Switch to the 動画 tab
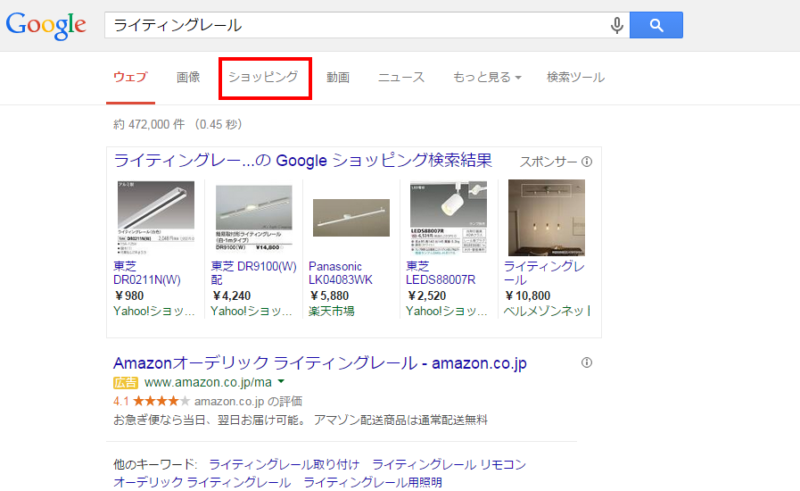Image resolution: width=800 pixels, height=491 pixels. click(x=338, y=78)
